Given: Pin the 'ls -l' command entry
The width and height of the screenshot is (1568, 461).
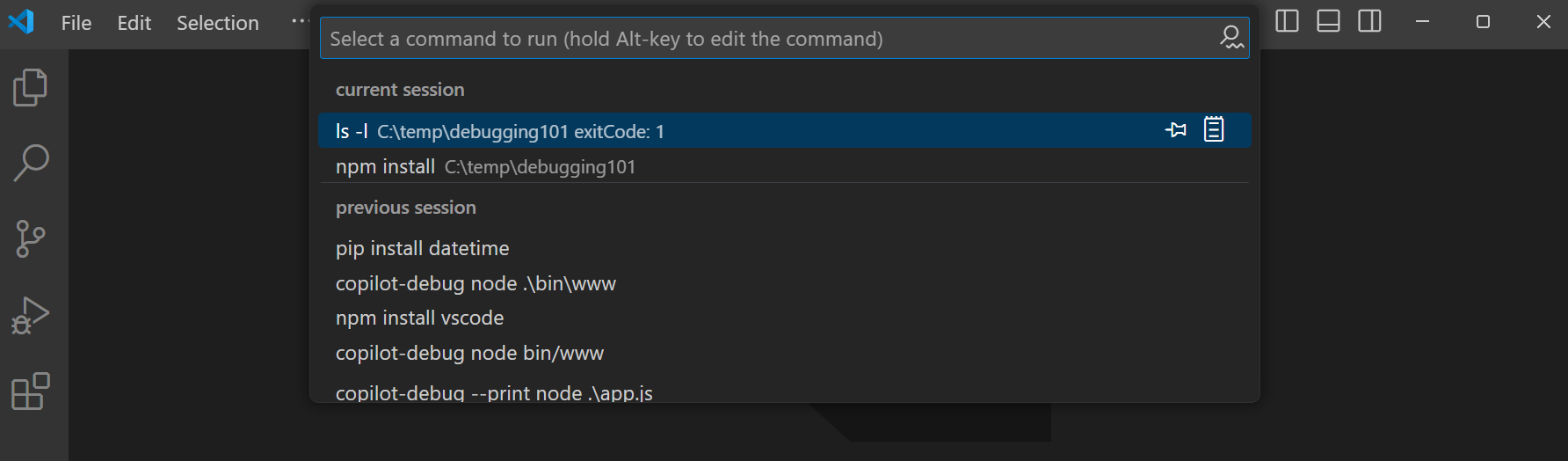Looking at the screenshot, I should click(1176, 130).
